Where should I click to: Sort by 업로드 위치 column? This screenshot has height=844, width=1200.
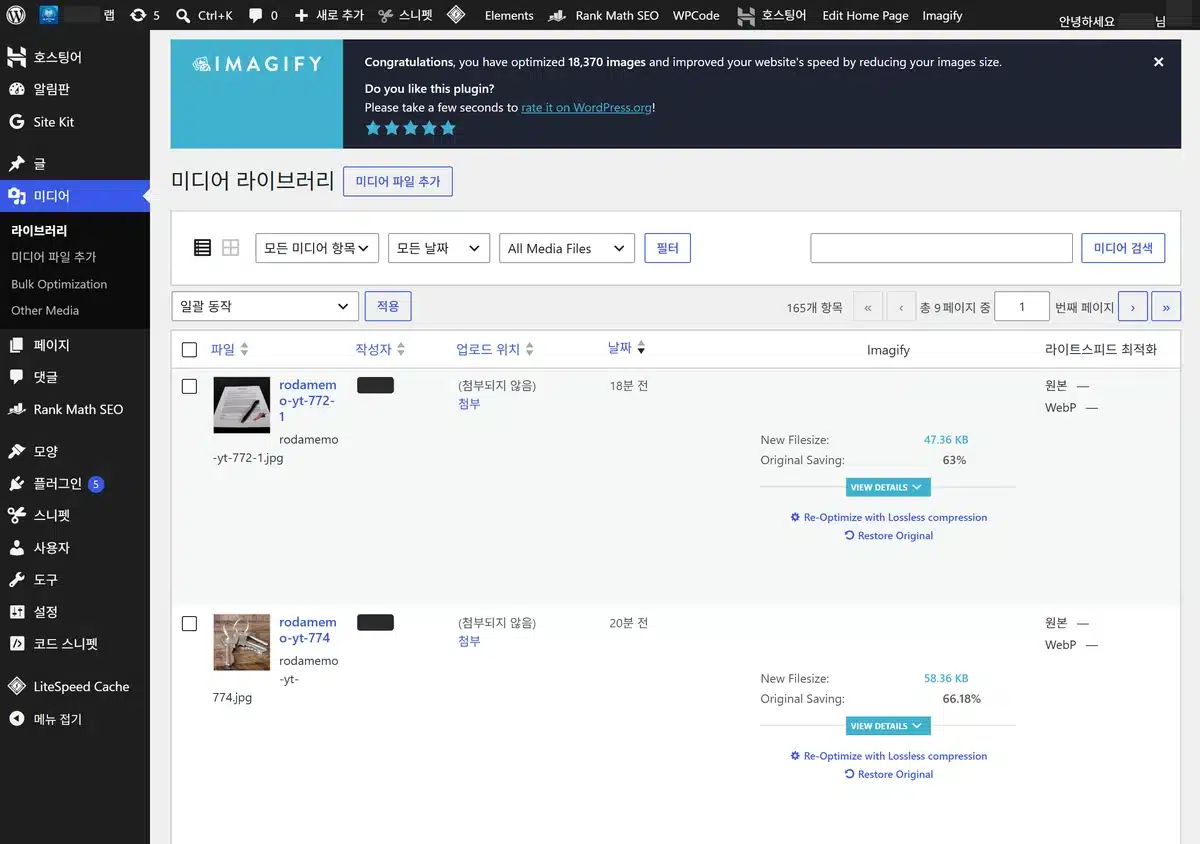[495, 349]
